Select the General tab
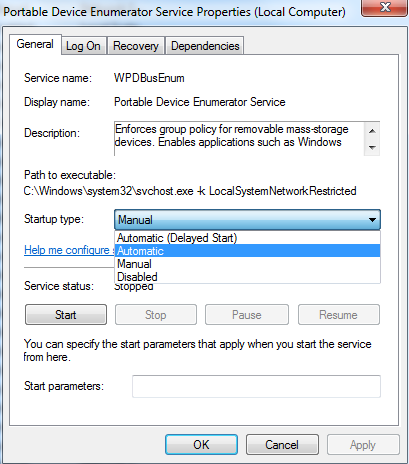Screen dimensions: 409x464 pyautogui.click(x=35, y=44)
